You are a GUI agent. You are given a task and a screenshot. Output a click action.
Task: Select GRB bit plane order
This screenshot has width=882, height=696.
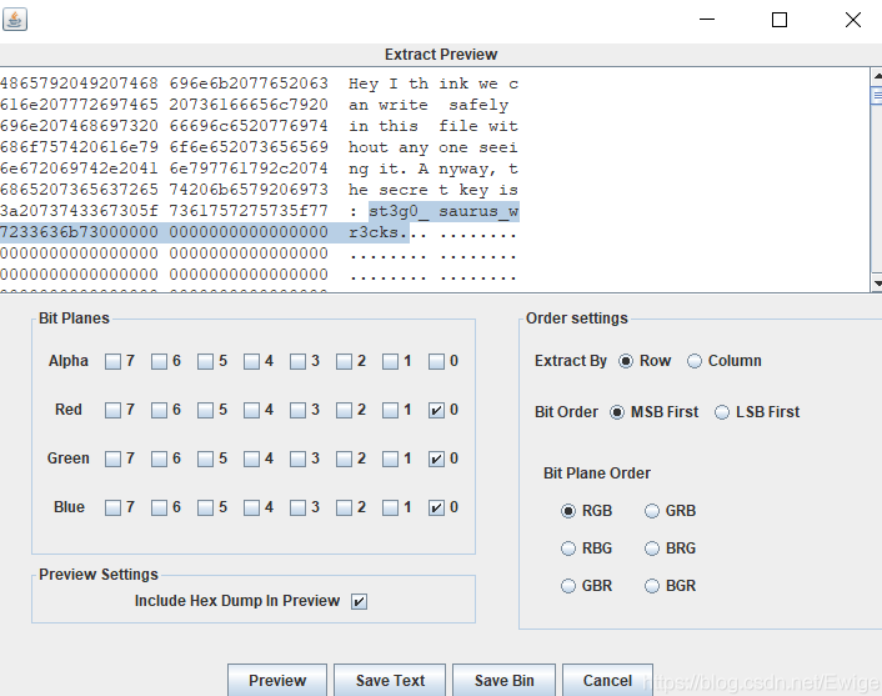652,511
